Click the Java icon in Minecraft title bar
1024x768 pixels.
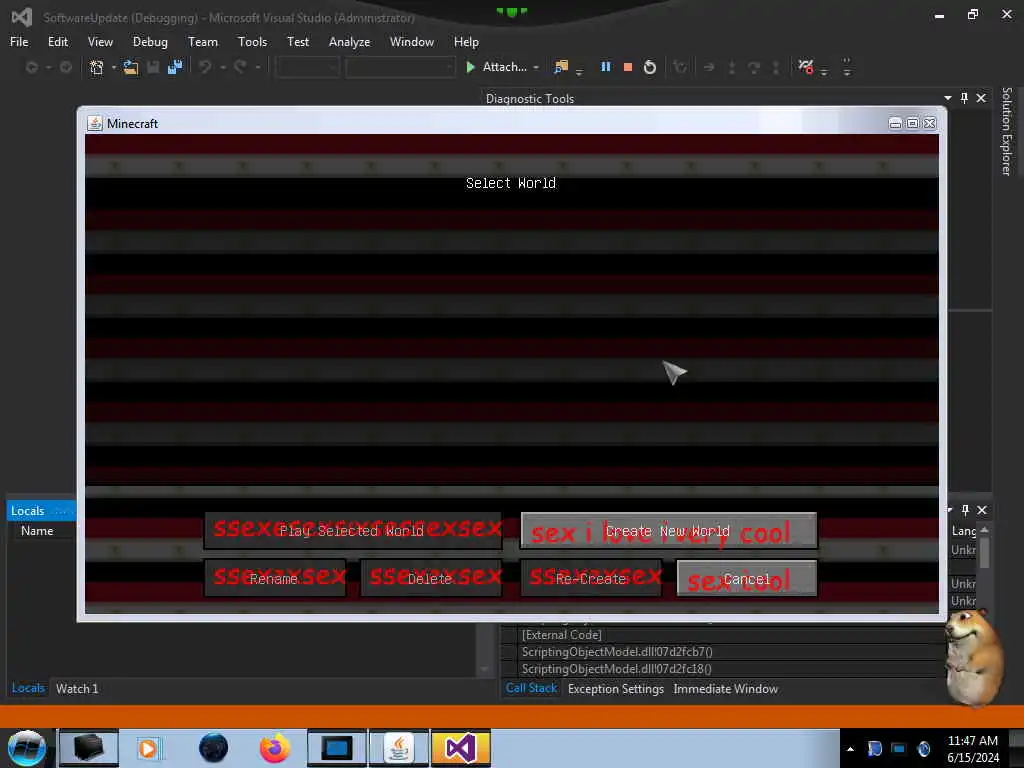tap(95, 123)
